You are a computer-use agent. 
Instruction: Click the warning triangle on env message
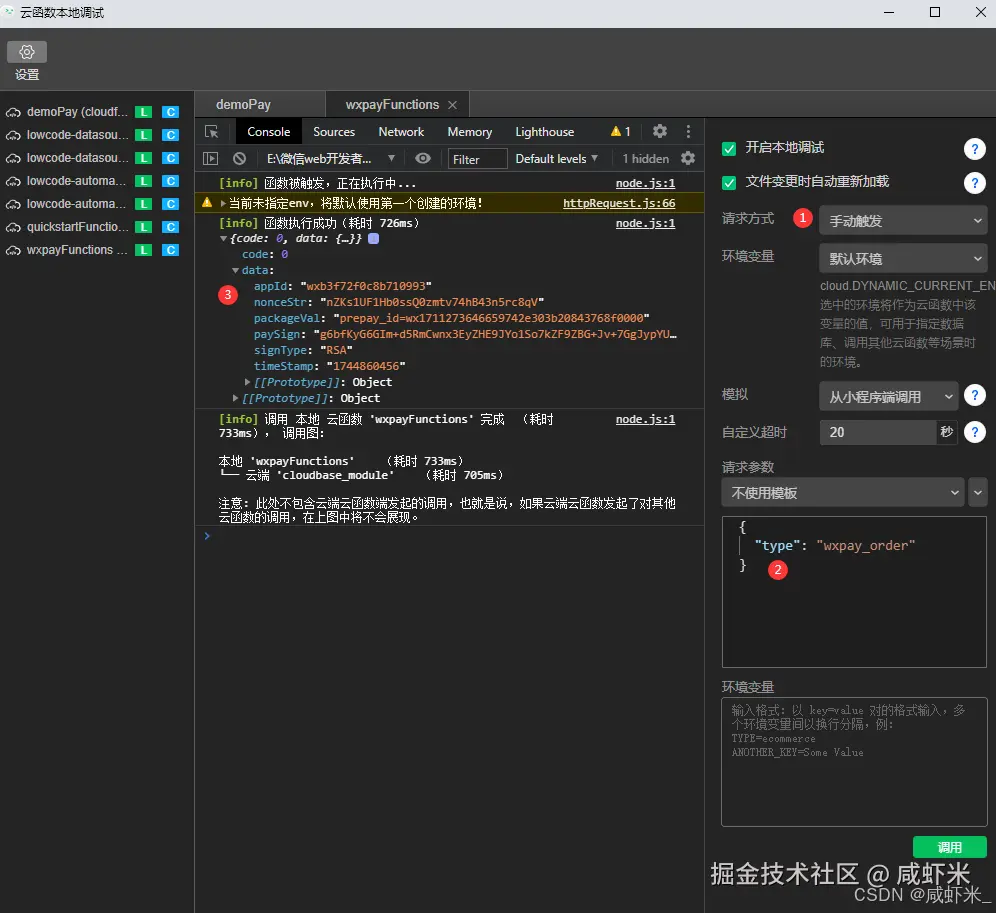[x=207, y=203]
